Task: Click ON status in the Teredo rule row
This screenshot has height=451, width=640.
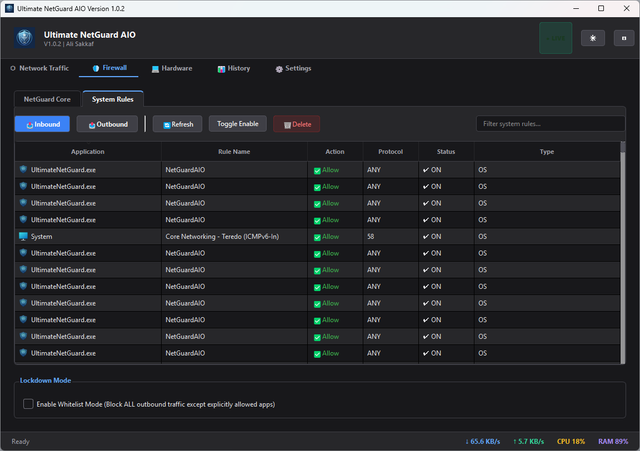Action: 432,236
